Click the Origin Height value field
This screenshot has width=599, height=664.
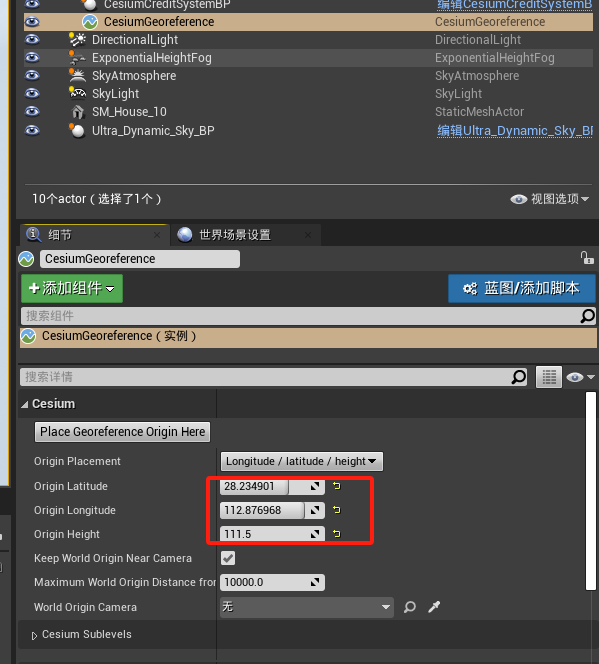click(x=272, y=534)
